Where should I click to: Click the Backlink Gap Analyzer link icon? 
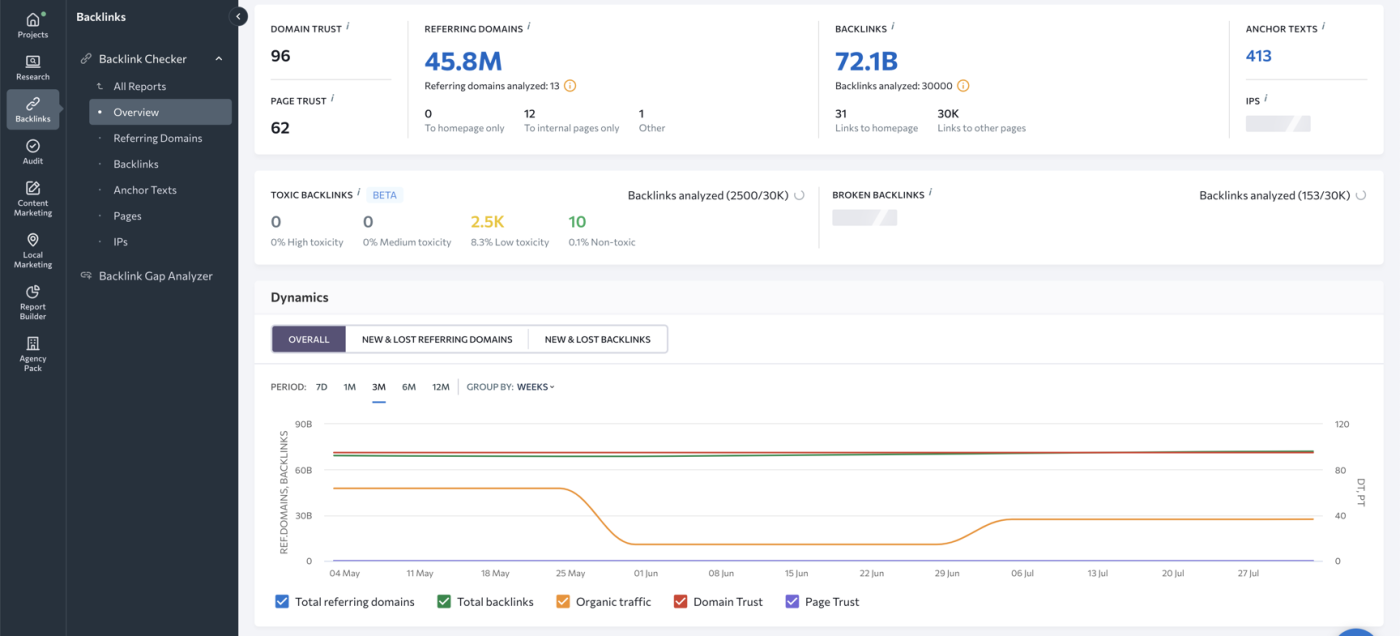click(x=86, y=276)
